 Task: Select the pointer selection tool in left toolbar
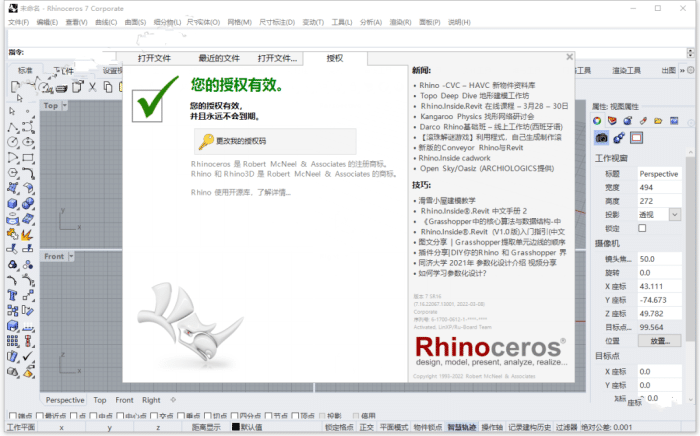point(12,111)
